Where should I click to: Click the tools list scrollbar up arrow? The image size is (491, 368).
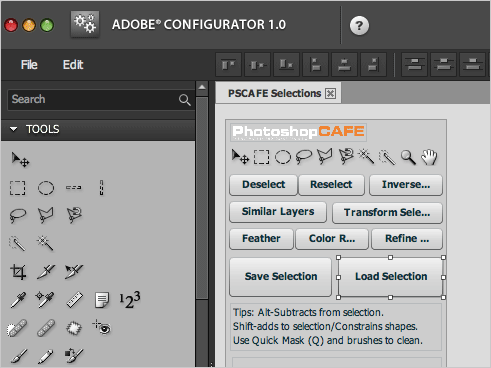[x=202, y=88]
